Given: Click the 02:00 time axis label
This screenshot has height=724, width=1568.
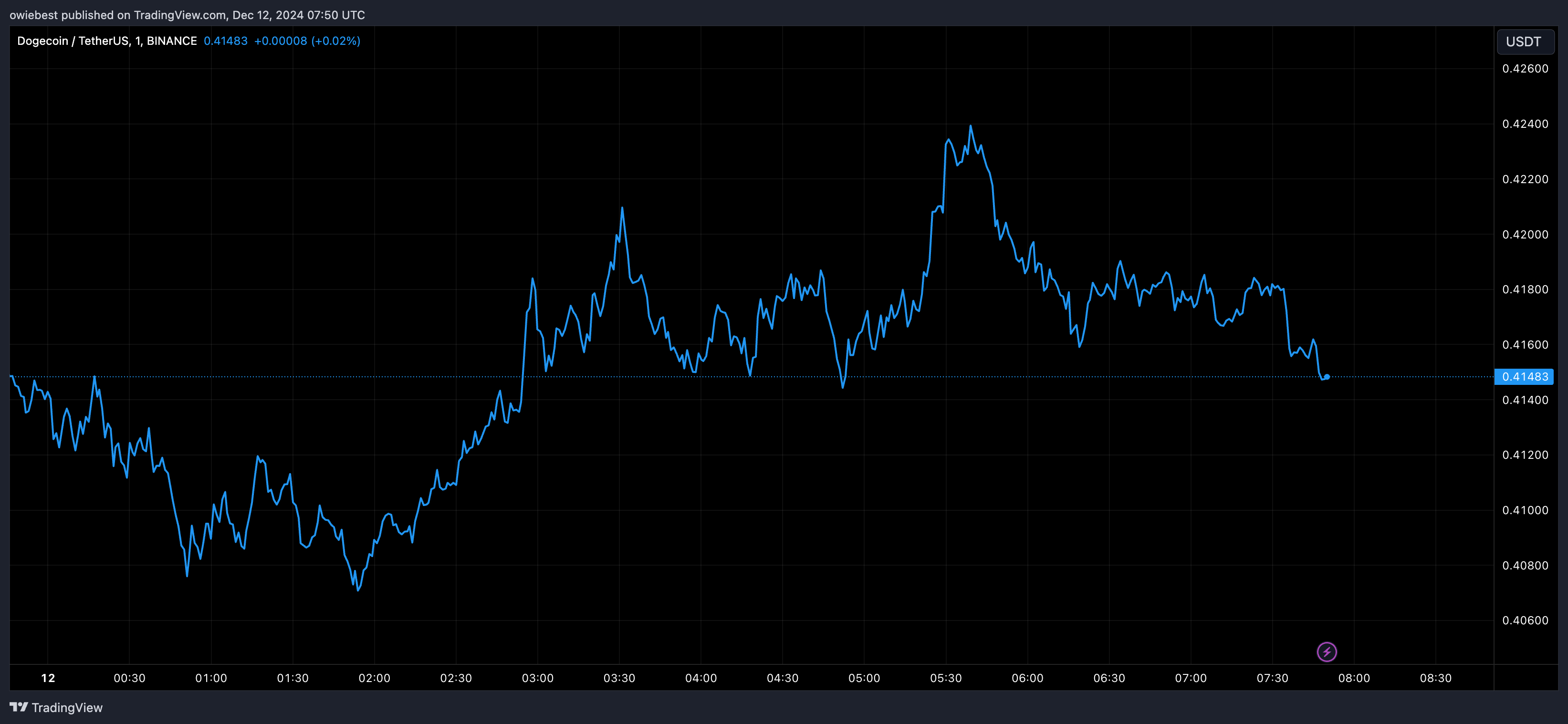Looking at the screenshot, I should click(375, 678).
